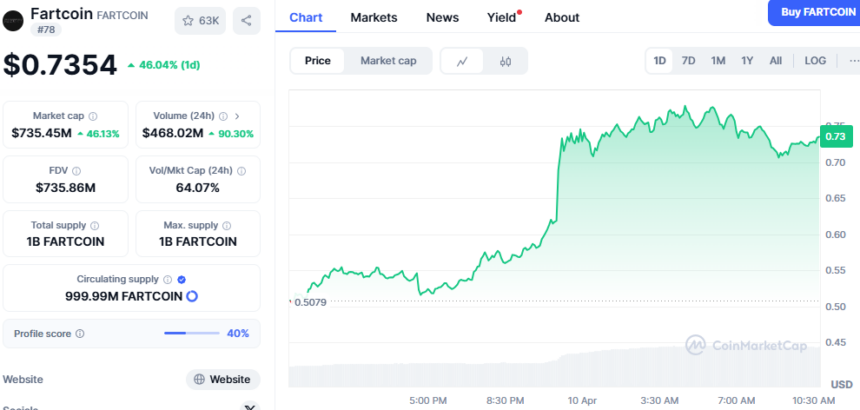Switch chart to line view icon
Image resolution: width=860 pixels, height=410 pixels.
(x=462, y=61)
